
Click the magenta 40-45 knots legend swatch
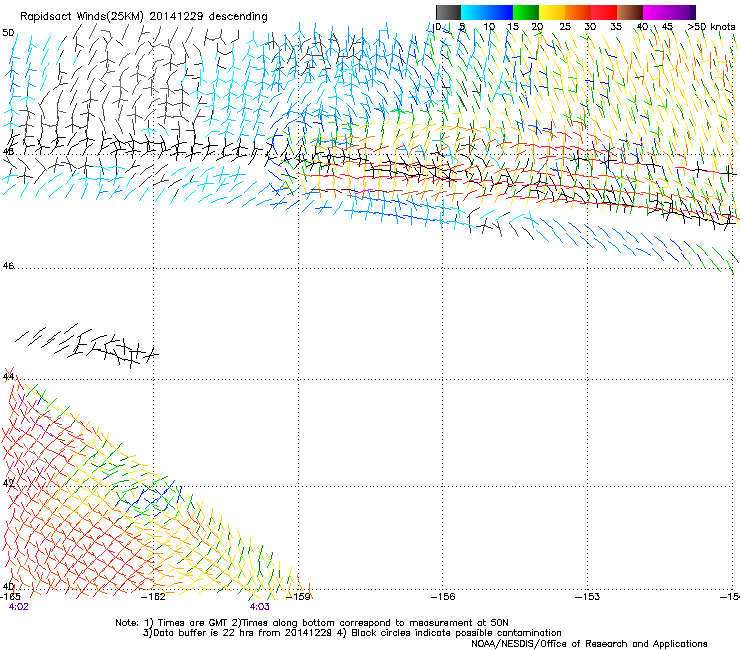click(656, 12)
